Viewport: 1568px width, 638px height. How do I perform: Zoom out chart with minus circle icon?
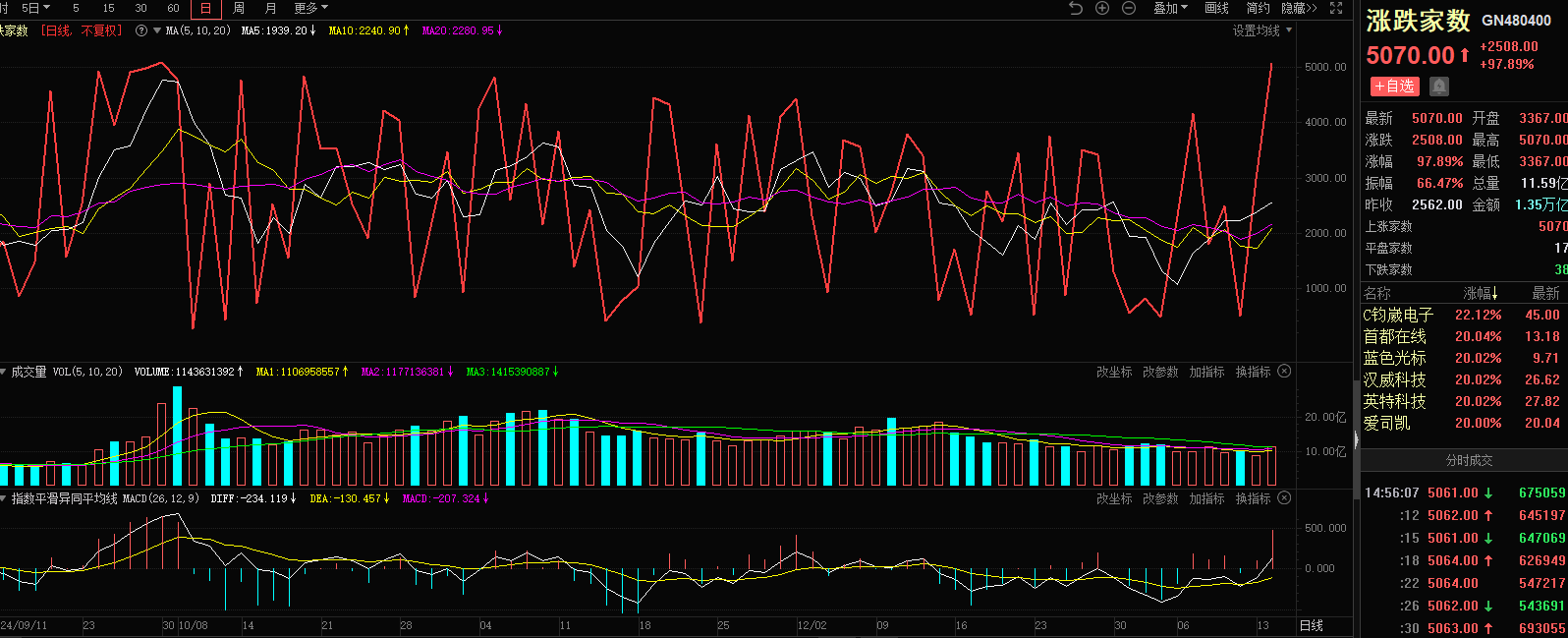tap(1129, 8)
